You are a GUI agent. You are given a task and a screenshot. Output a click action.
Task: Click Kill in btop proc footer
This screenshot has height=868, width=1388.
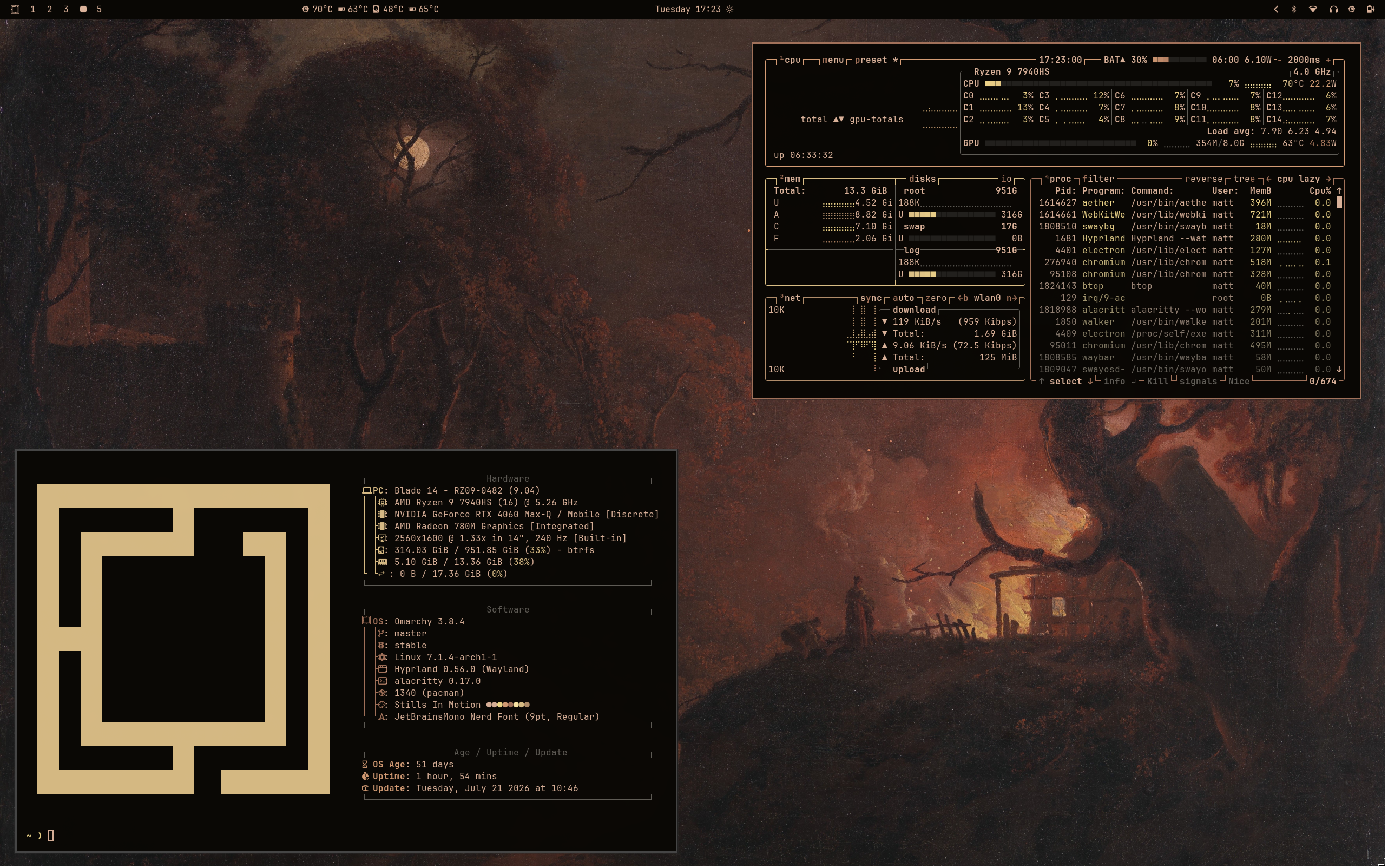[x=1159, y=382]
